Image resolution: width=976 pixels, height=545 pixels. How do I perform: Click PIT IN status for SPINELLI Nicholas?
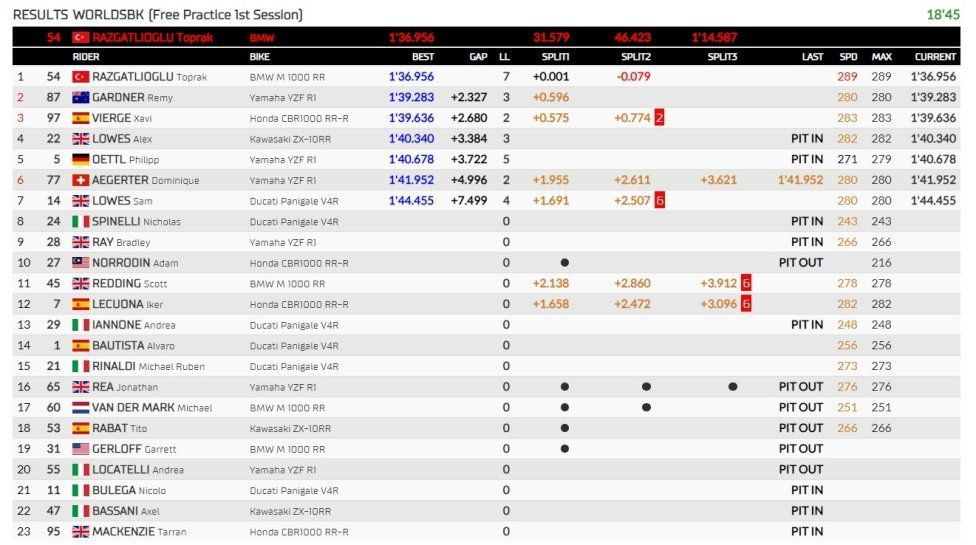point(807,221)
